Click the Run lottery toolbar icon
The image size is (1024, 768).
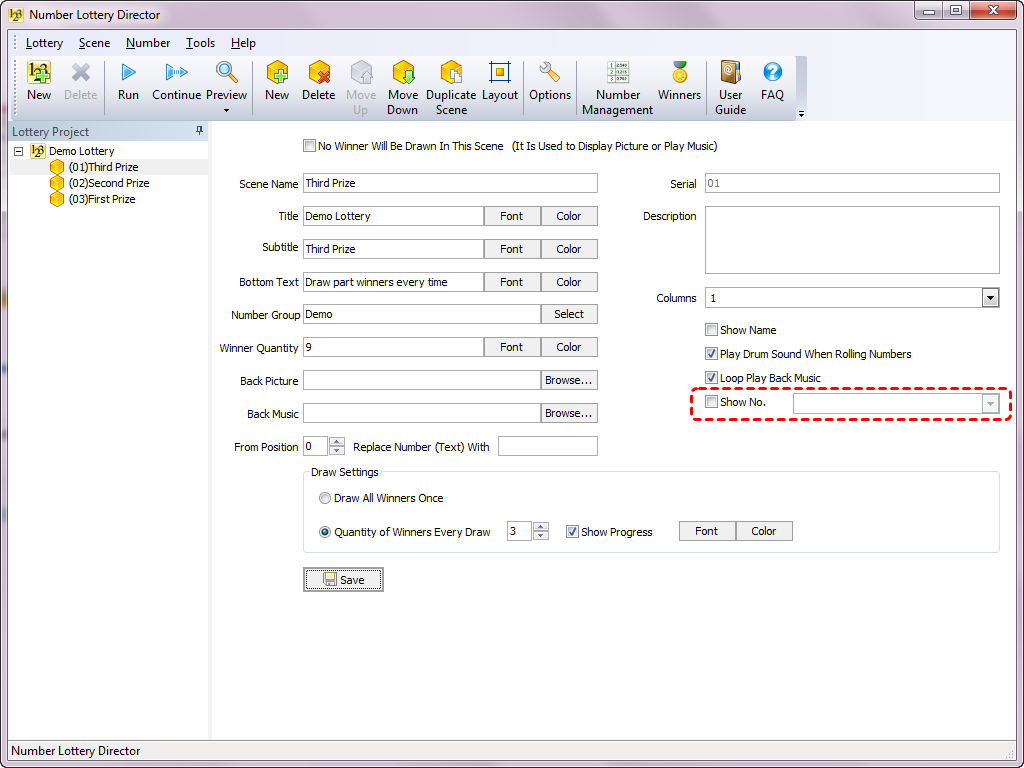(x=128, y=73)
